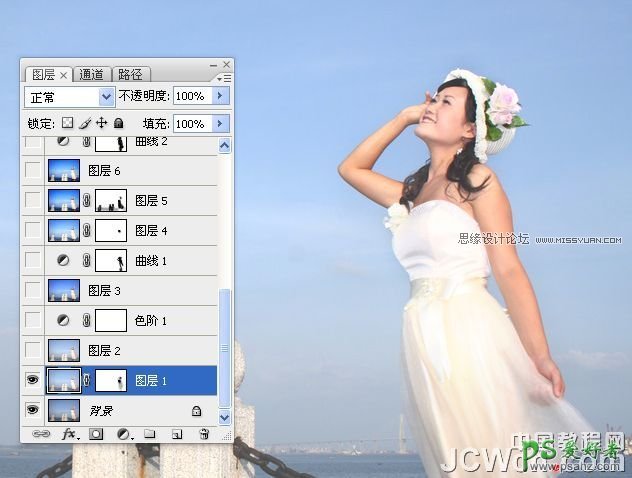Click the delete layer trash icon

(204, 434)
